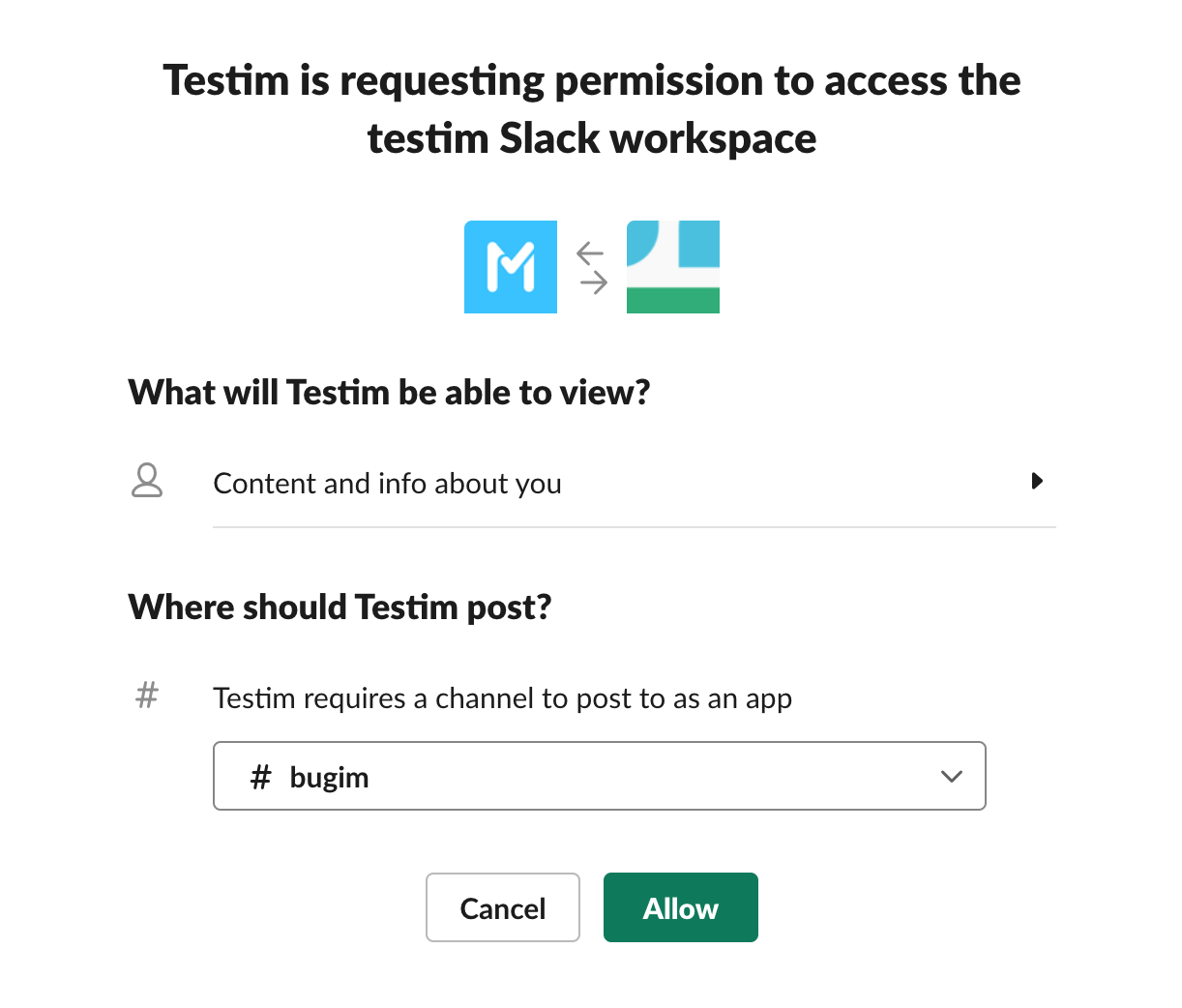Click the light blue square in workspace logo
This screenshot has height=1008, width=1182.
[x=699, y=244]
